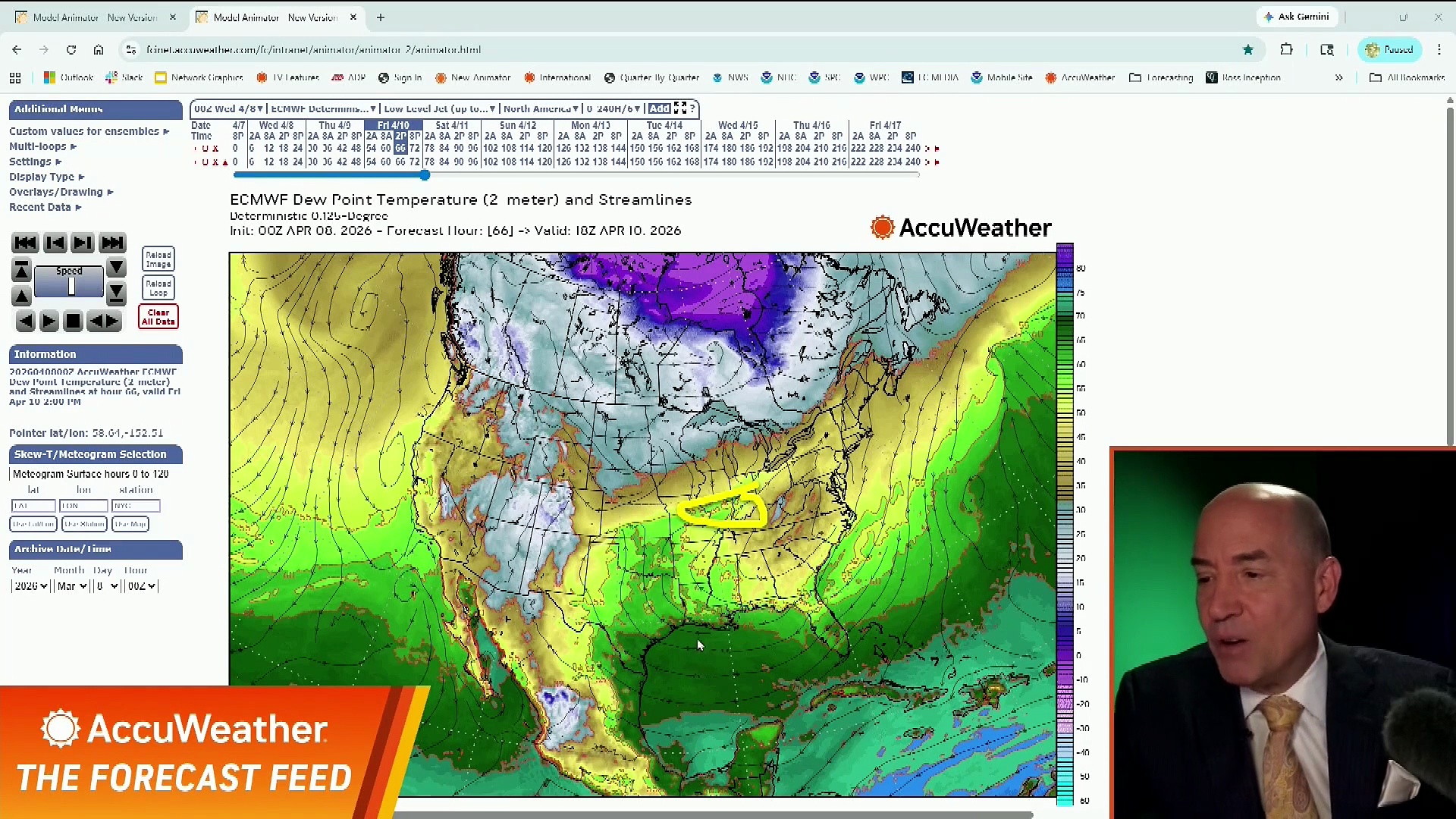Screen dimensions: 1456x819
Task: Open the model run 00Z Wed 4/8 dropdown
Action: tap(228, 108)
